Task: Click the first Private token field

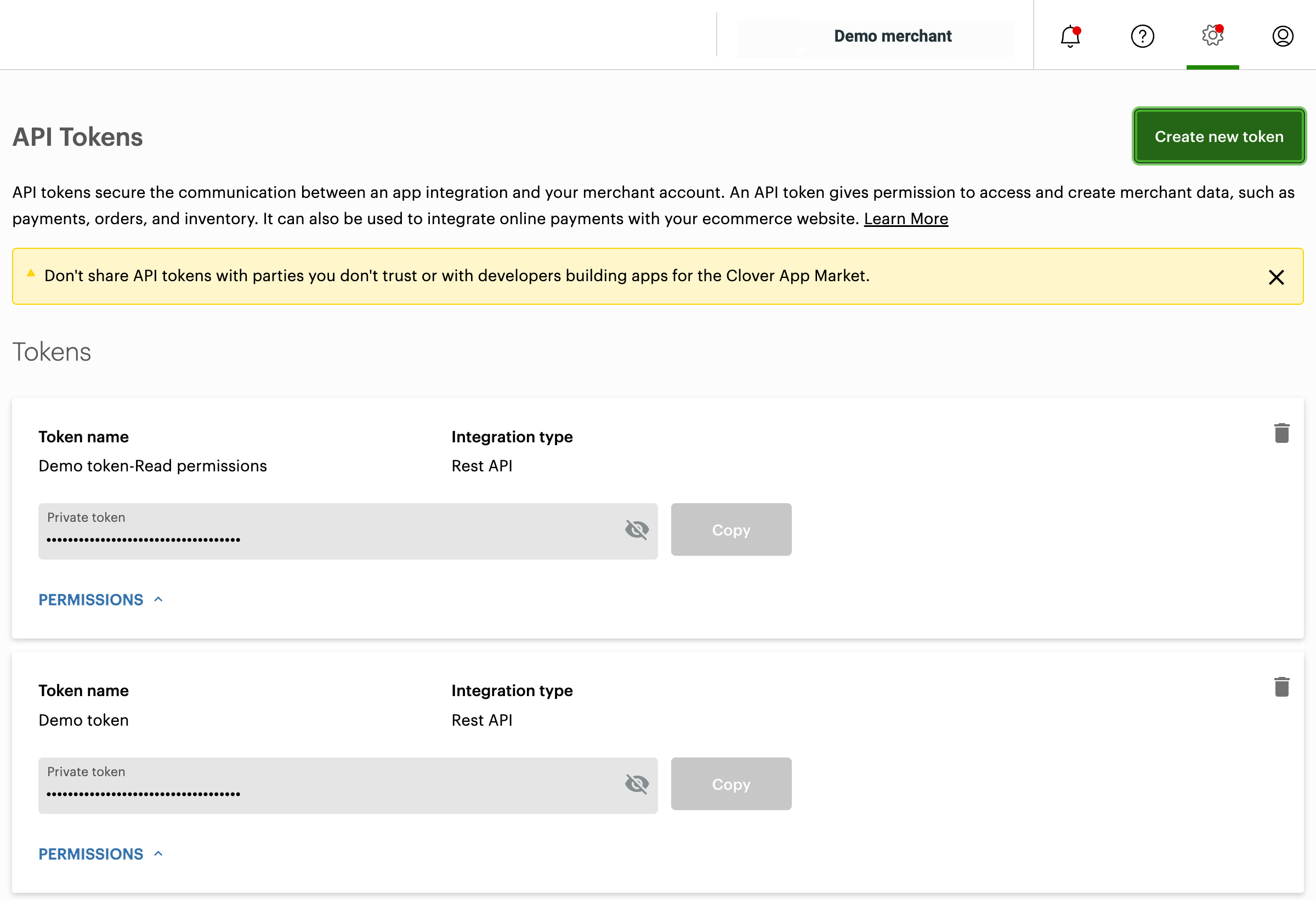Action: 328,532
